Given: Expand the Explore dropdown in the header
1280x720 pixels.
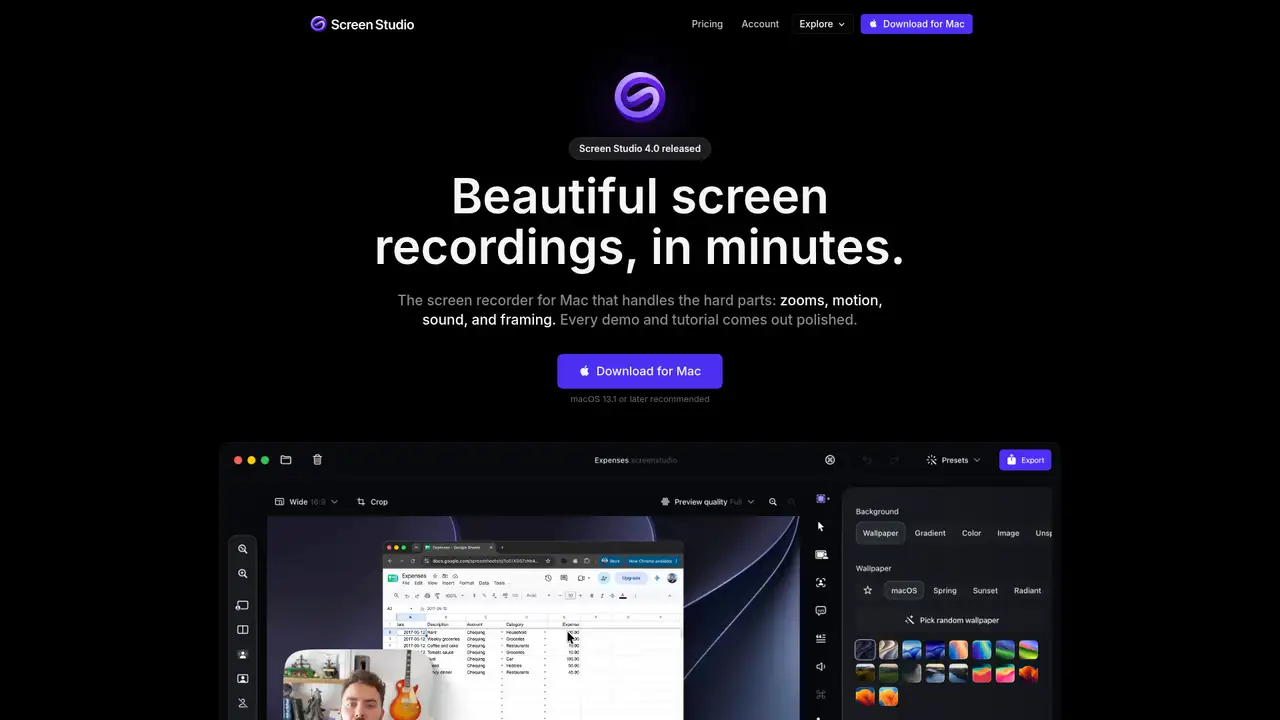Looking at the screenshot, I should point(822,24).
